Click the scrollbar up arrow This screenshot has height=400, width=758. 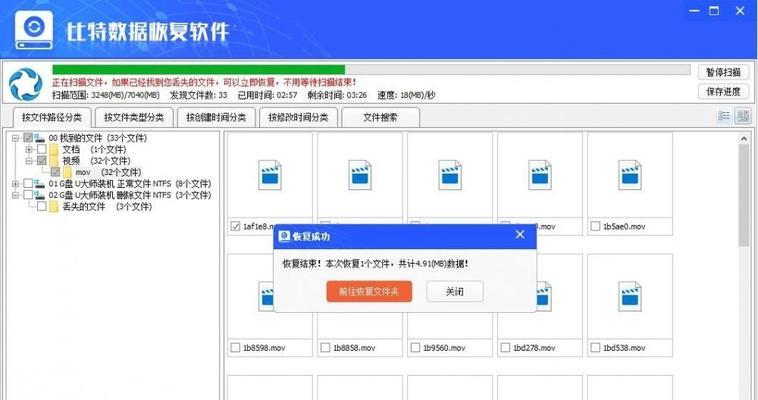point(743,139)
